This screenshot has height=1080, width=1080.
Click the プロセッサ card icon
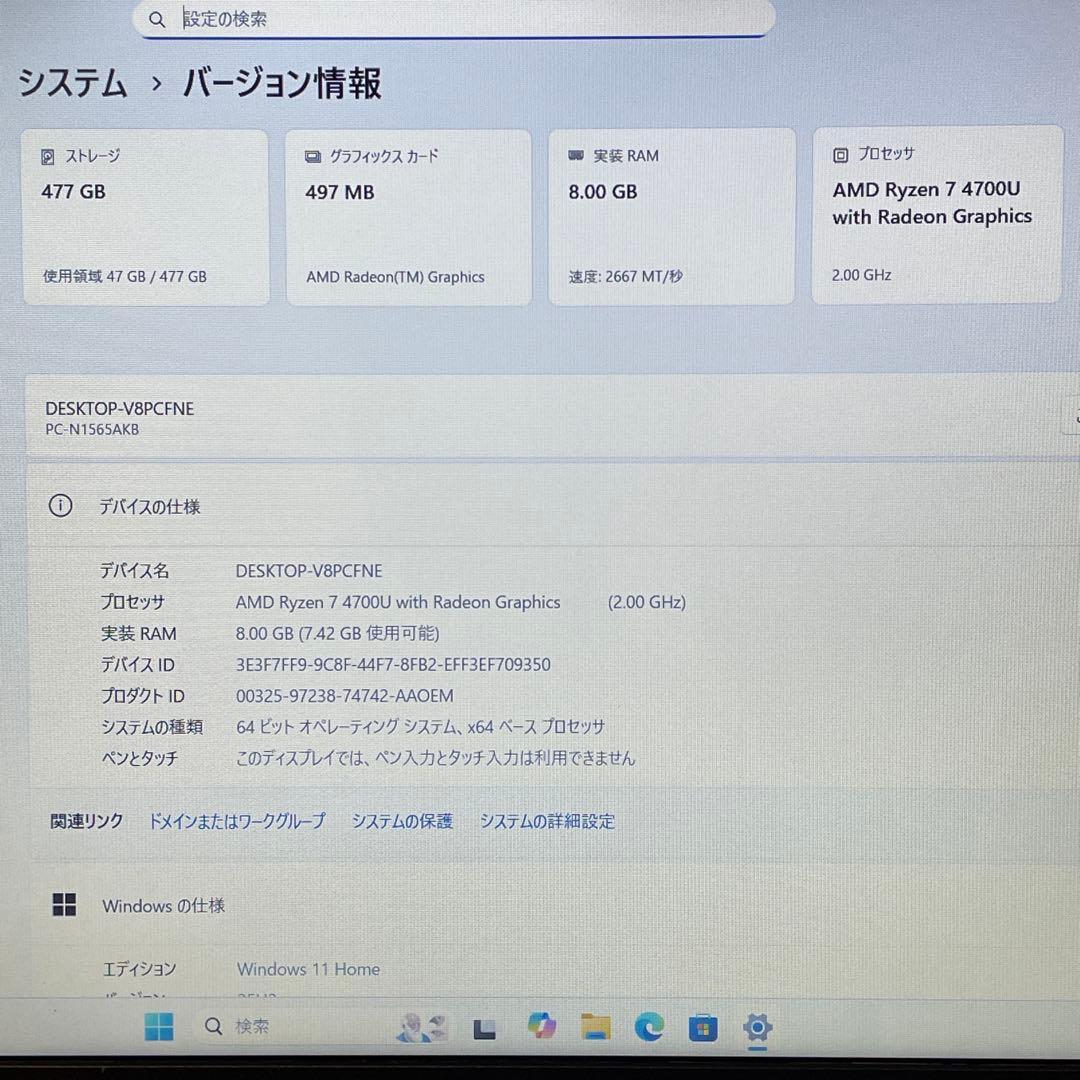(x=839, y=154)
